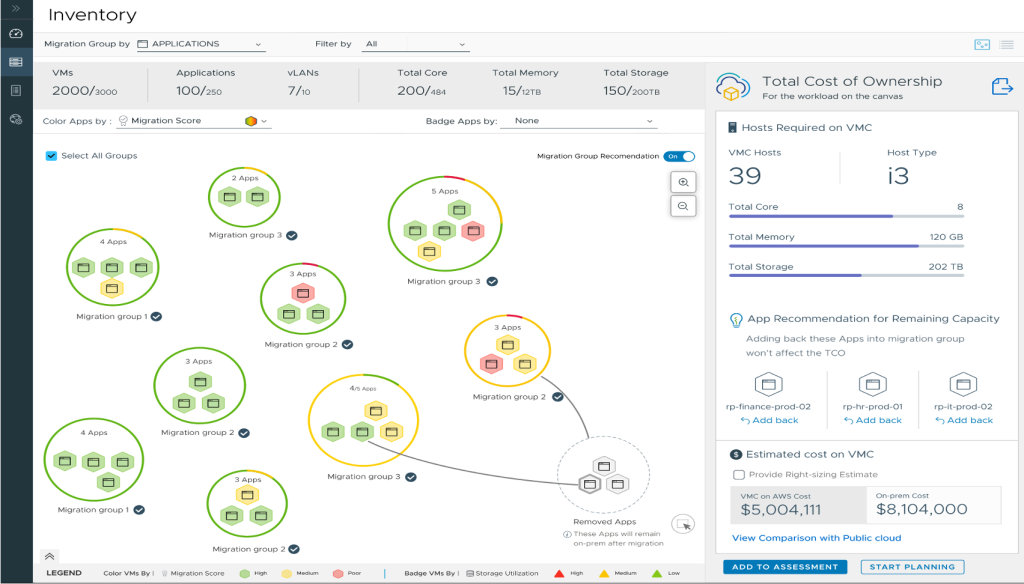Add back rp-finance-prod-02 app
This screenshot has width=1024, height=584.
(769, 421)
